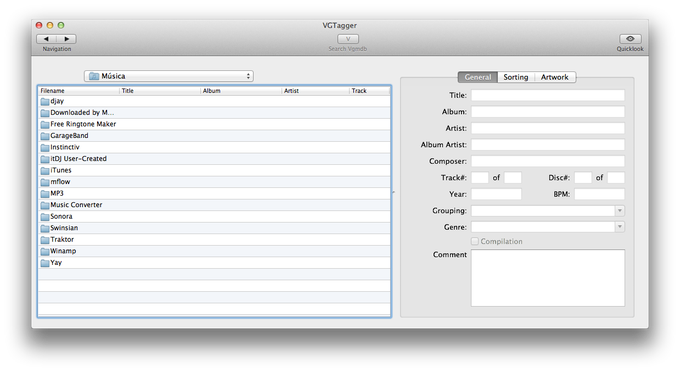Enable the Compilation checkbox
Image resolution: width=680 pixels, height=372 pixels.
click(x=475, y=241)
